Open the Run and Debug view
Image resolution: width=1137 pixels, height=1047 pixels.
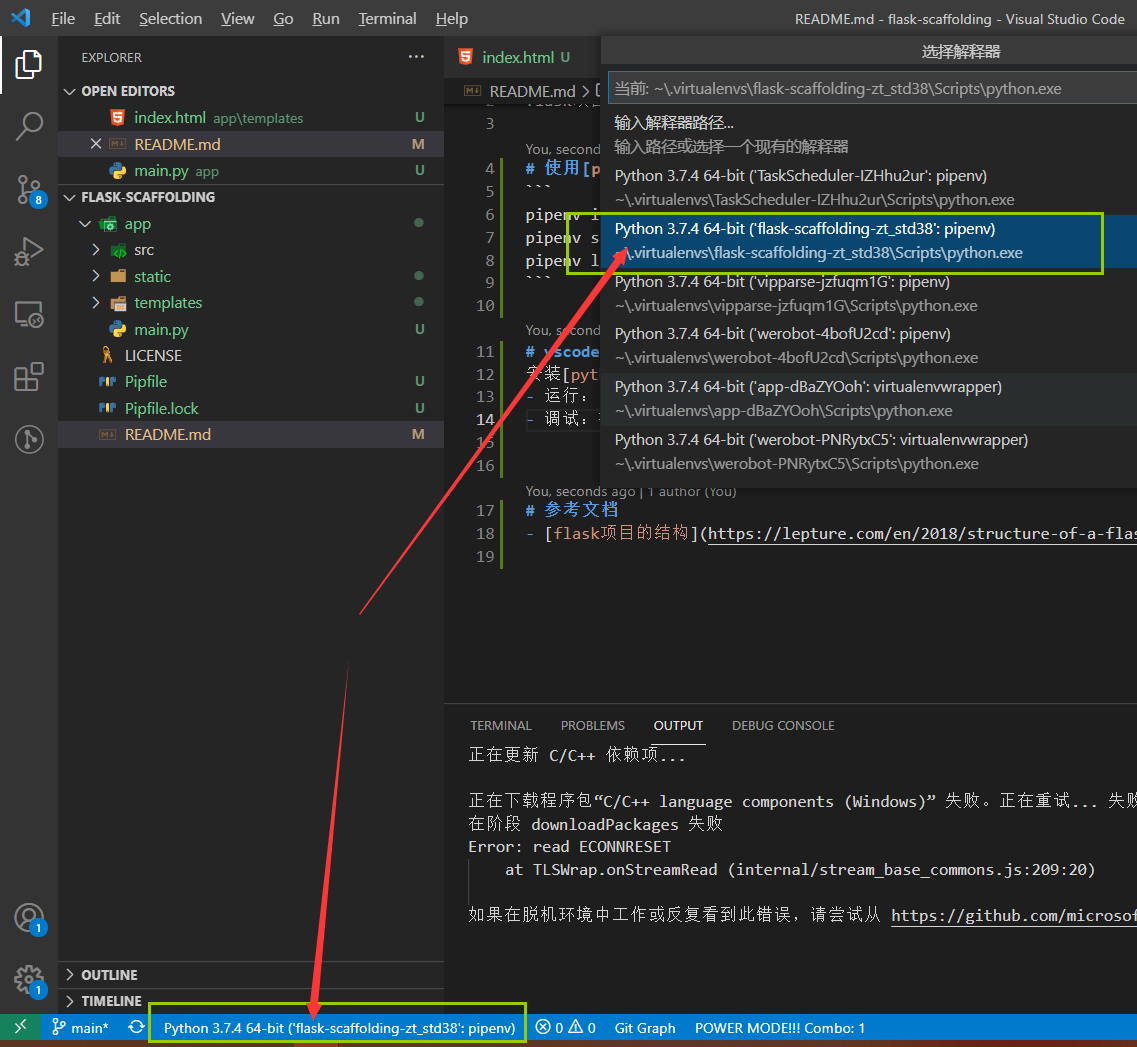[x=29, y=252]
